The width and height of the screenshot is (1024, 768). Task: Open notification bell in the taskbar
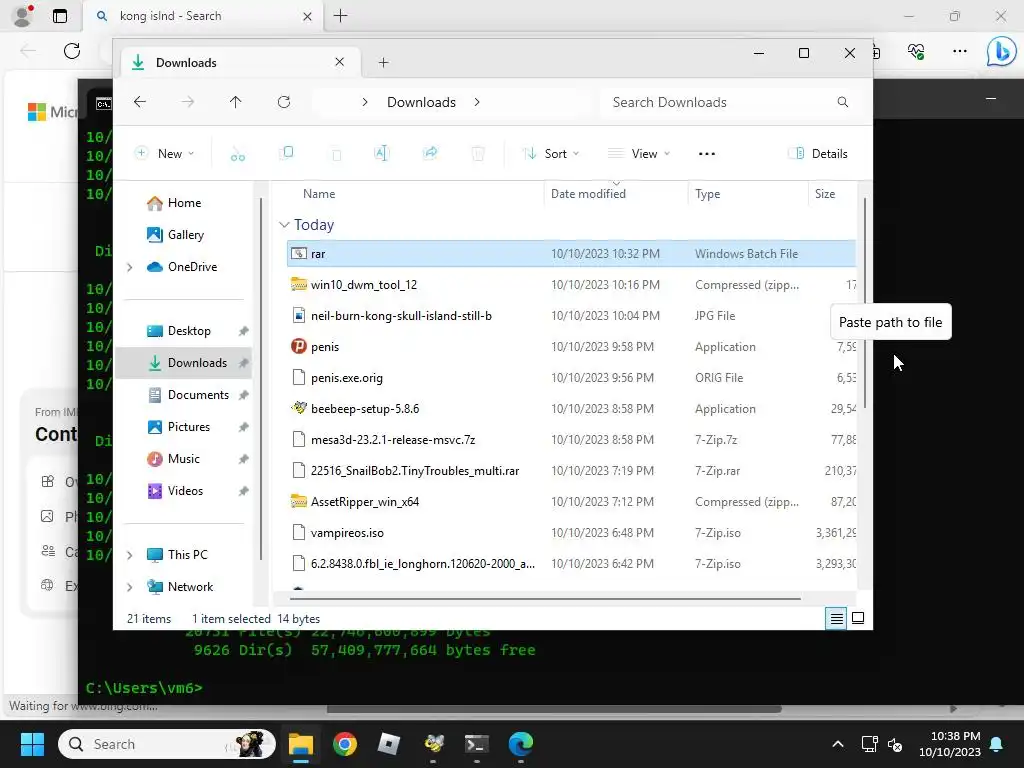(x=997, y=744)
